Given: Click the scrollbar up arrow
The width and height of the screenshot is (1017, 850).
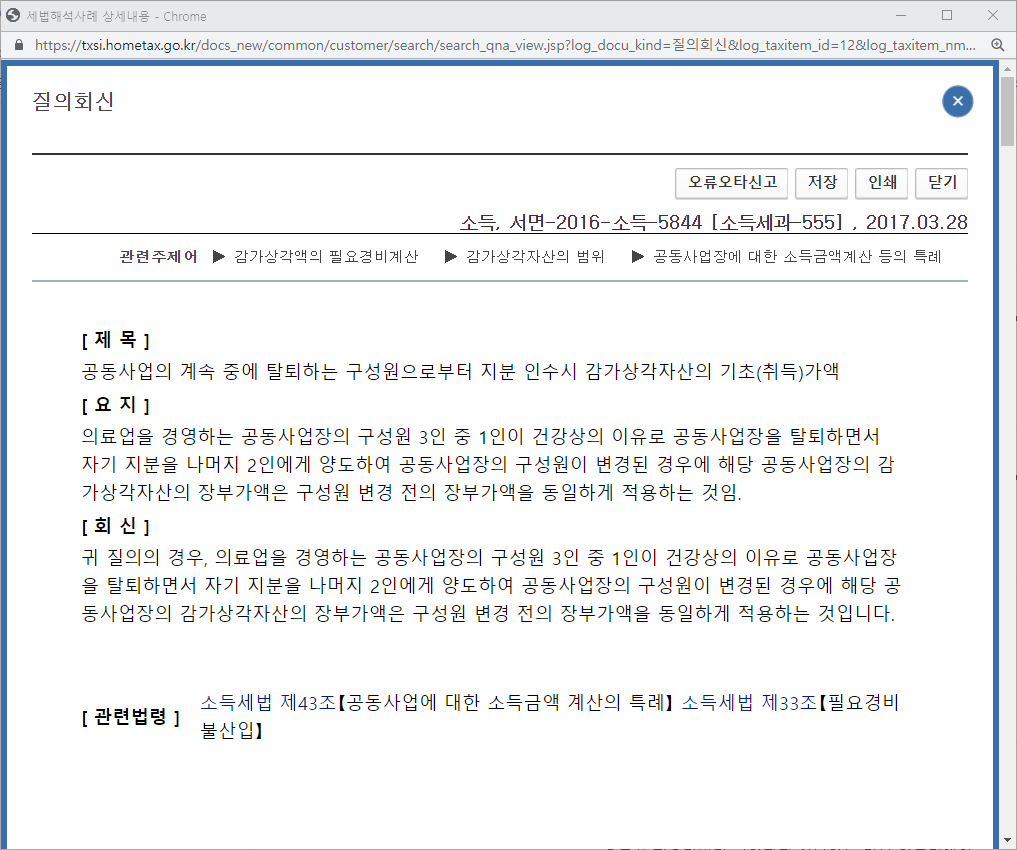Looking at the screenshot, I should point(1007,68).
